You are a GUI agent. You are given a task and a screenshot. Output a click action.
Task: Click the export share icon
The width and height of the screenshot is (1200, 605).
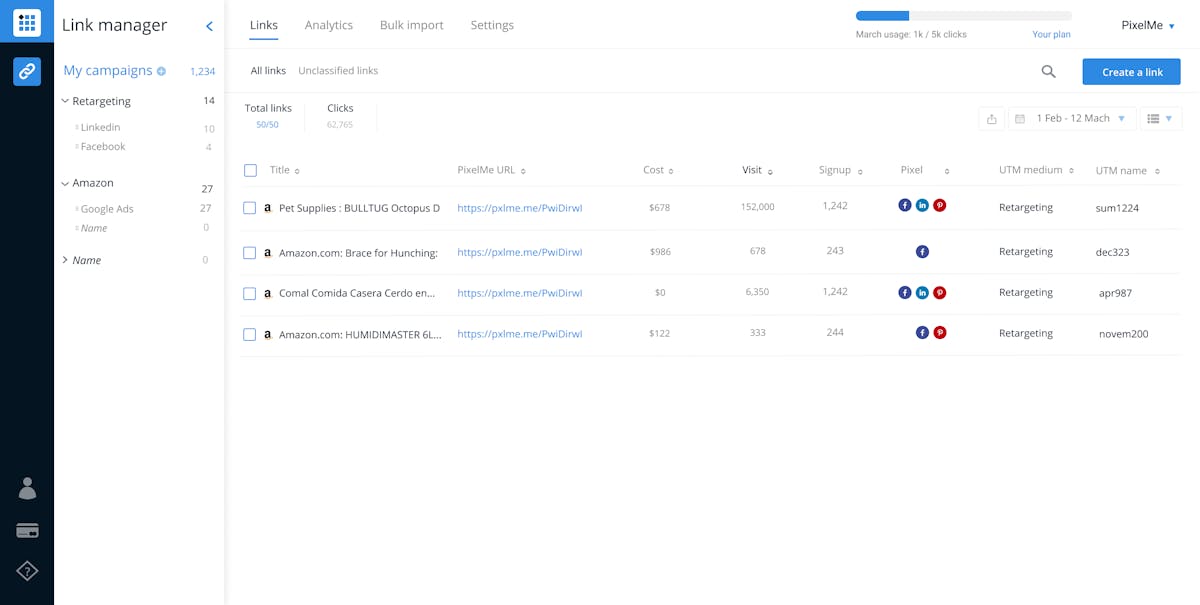(991, 119)
